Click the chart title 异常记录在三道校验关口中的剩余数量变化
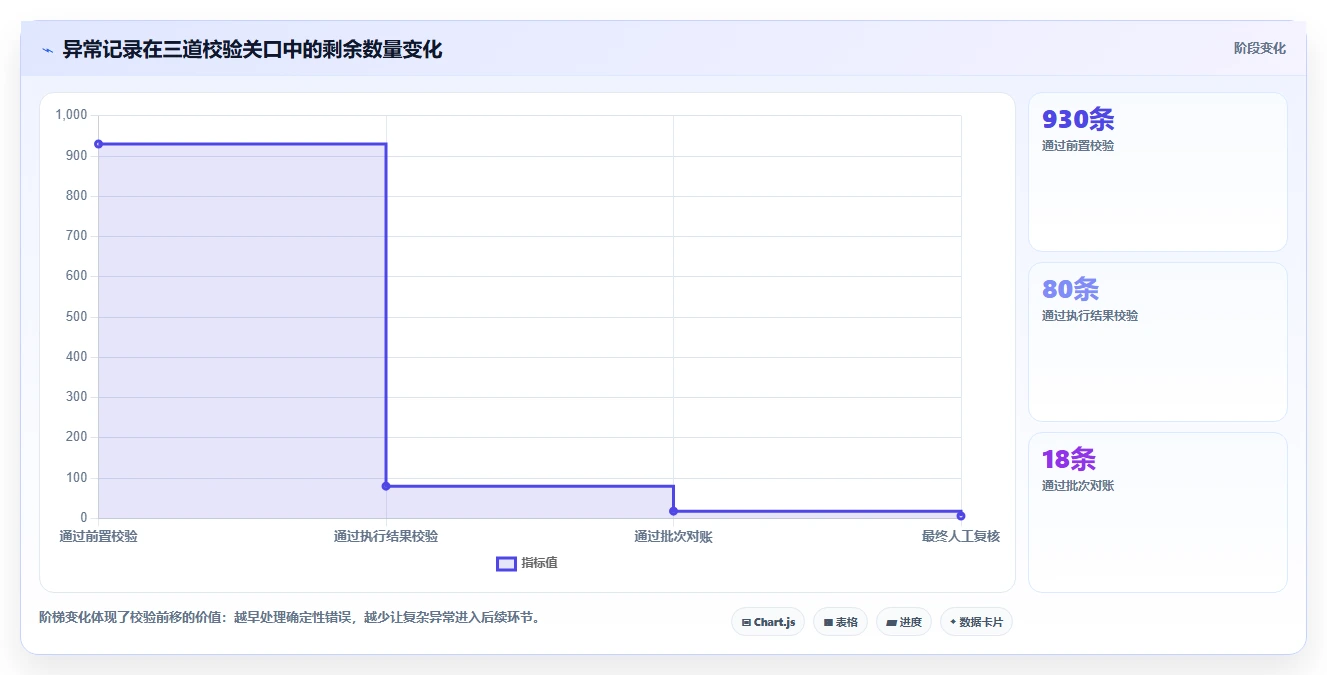 point(252,49)
